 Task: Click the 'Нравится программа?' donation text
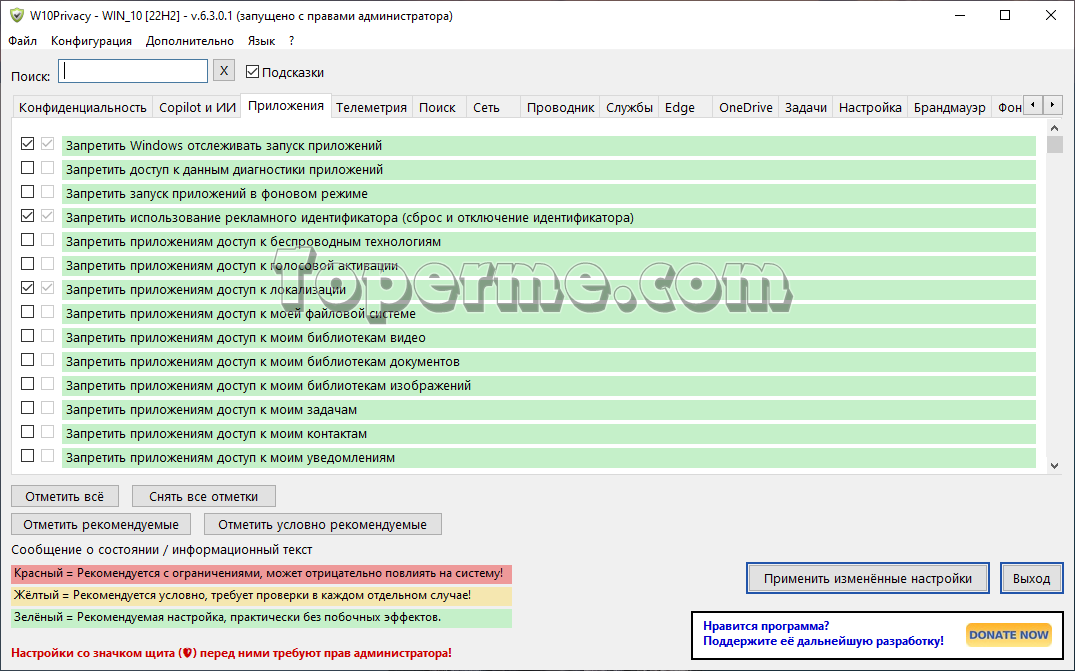pos(766,626)
